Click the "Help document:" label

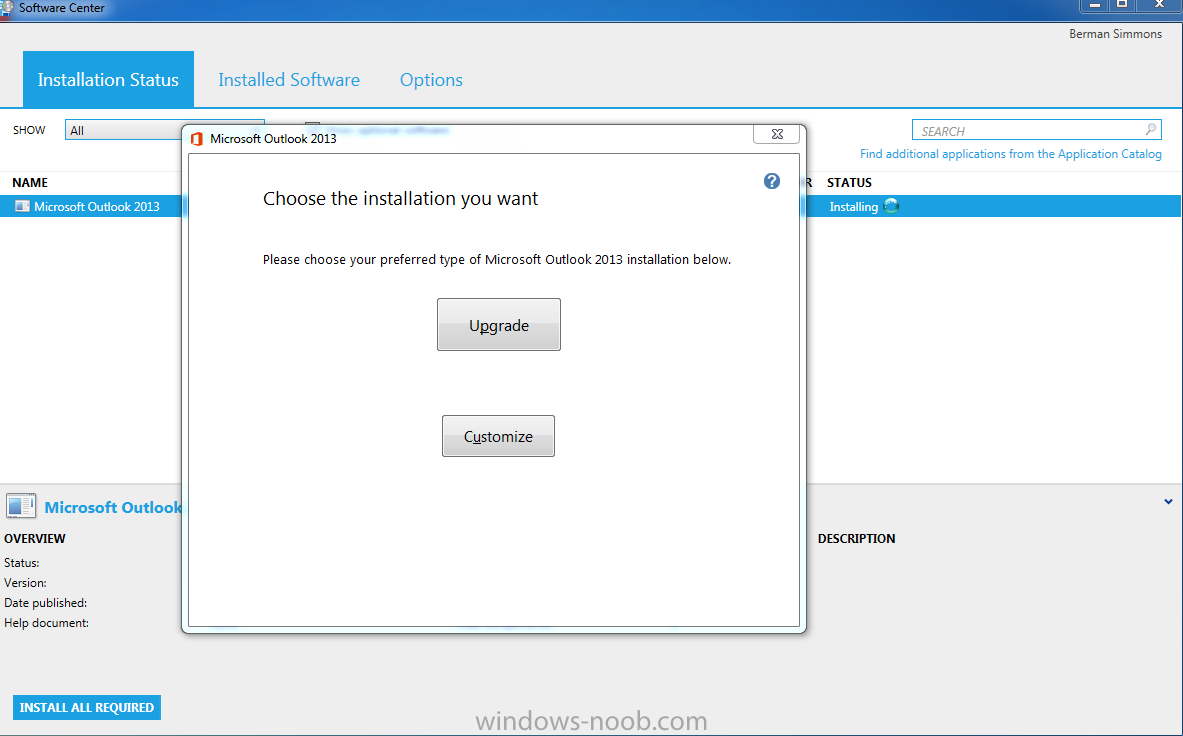[x=46, y=623]
